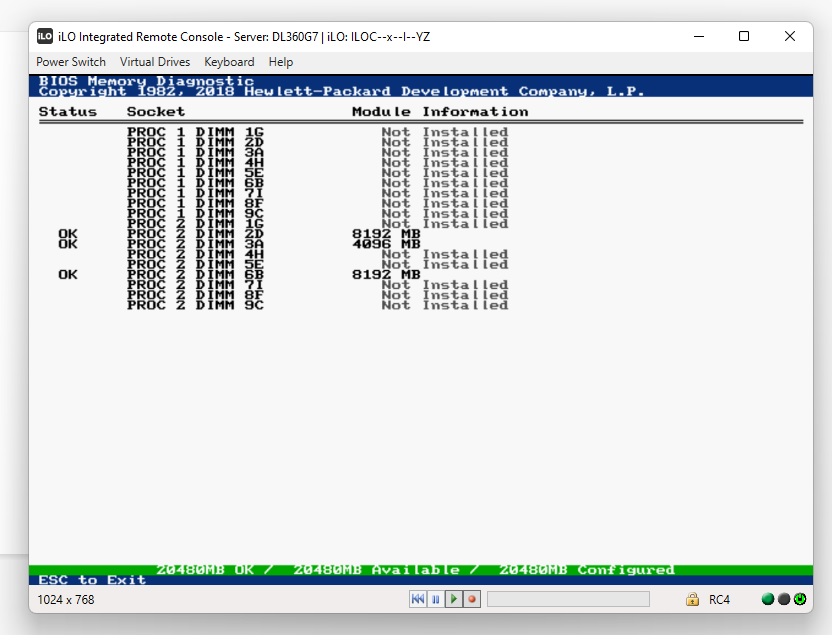Select socket 'PROC 1 DIMM 5E'
832x644 pixels.
click(x=195, y=172)
